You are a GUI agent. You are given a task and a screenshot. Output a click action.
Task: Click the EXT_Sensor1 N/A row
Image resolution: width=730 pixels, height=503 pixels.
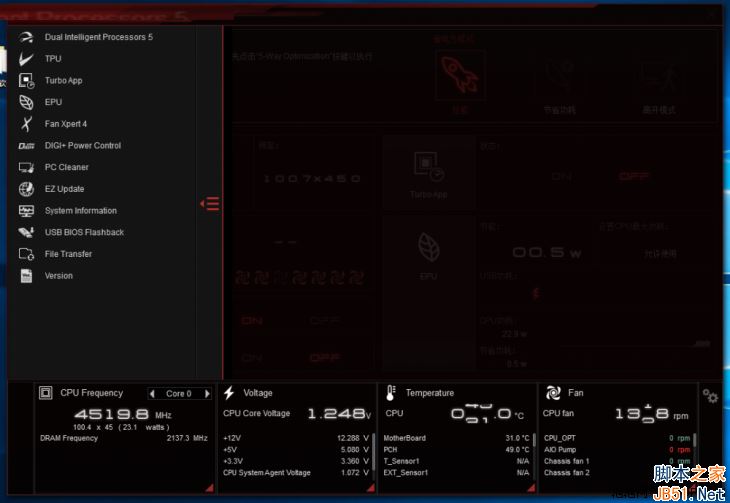[x=457, y=473]
